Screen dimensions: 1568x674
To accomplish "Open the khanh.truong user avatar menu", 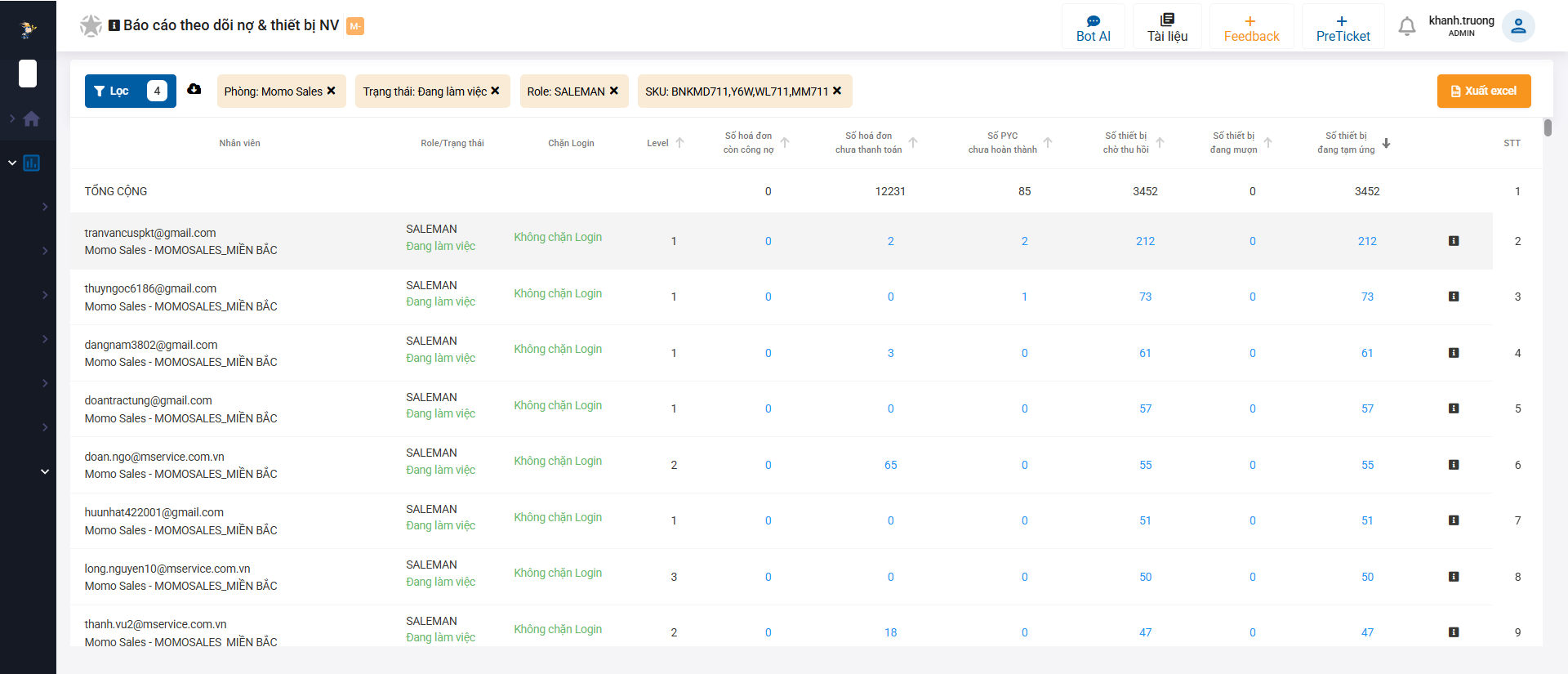I will (x=1518, y=26).
